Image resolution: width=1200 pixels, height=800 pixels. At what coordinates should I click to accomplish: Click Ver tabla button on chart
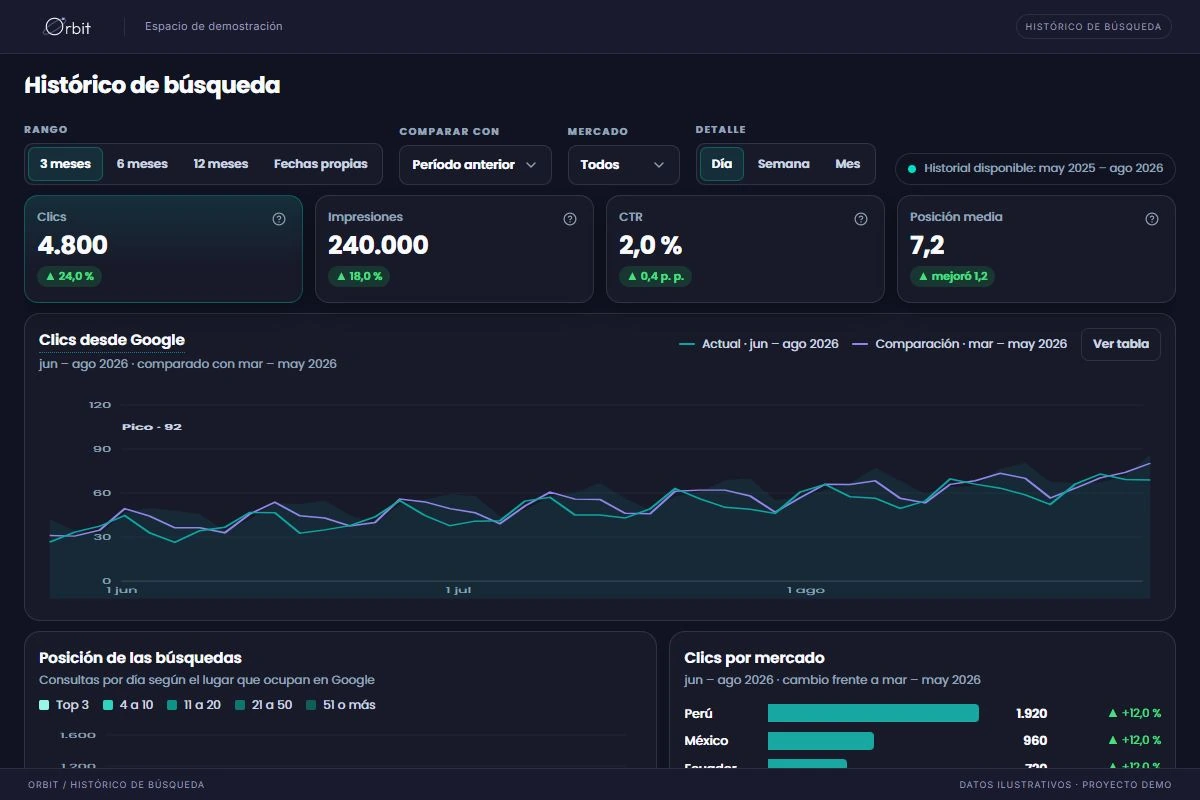pos(1121,344)
